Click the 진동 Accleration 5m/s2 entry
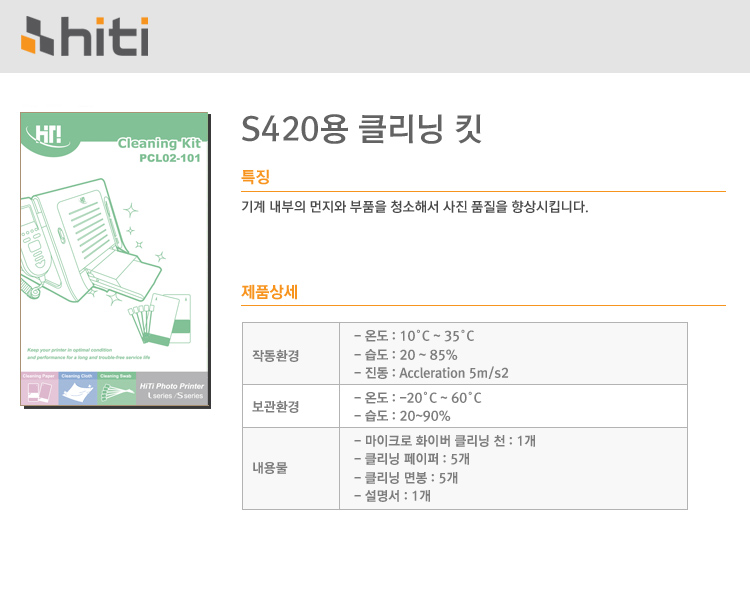The image size is (750, 600). 431,373
